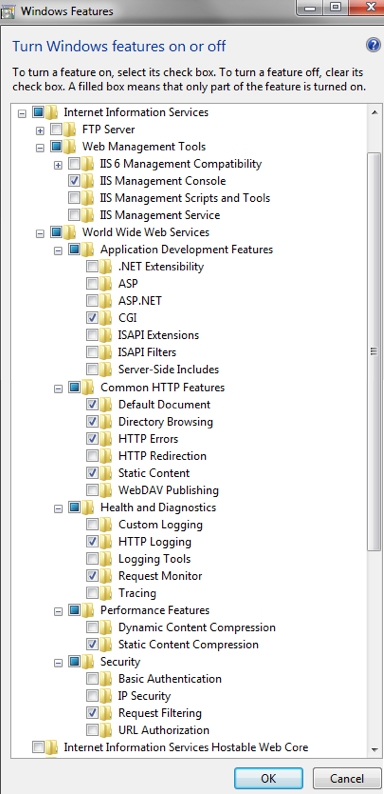Click the CGI folder icon
This screenshot has height=794, width=384.
click(106, 318)
